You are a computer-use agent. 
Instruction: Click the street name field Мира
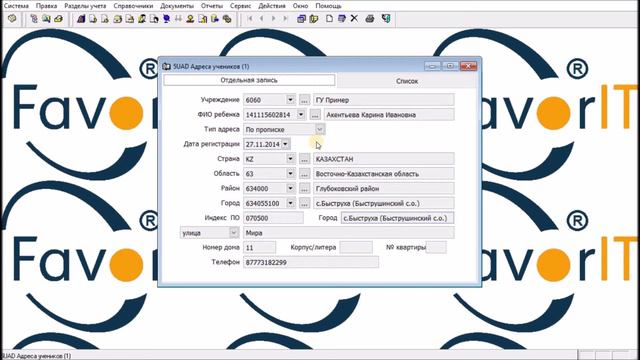pos(349,233)
